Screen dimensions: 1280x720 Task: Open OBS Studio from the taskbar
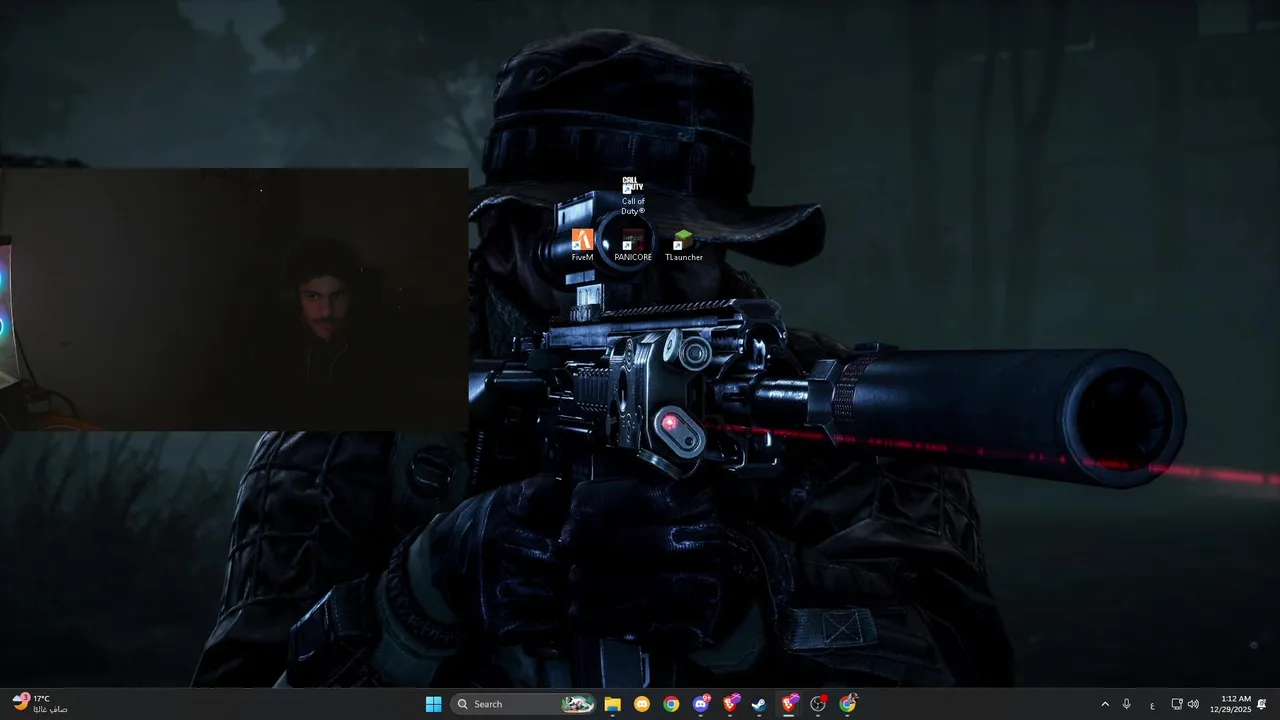[818, 704]
